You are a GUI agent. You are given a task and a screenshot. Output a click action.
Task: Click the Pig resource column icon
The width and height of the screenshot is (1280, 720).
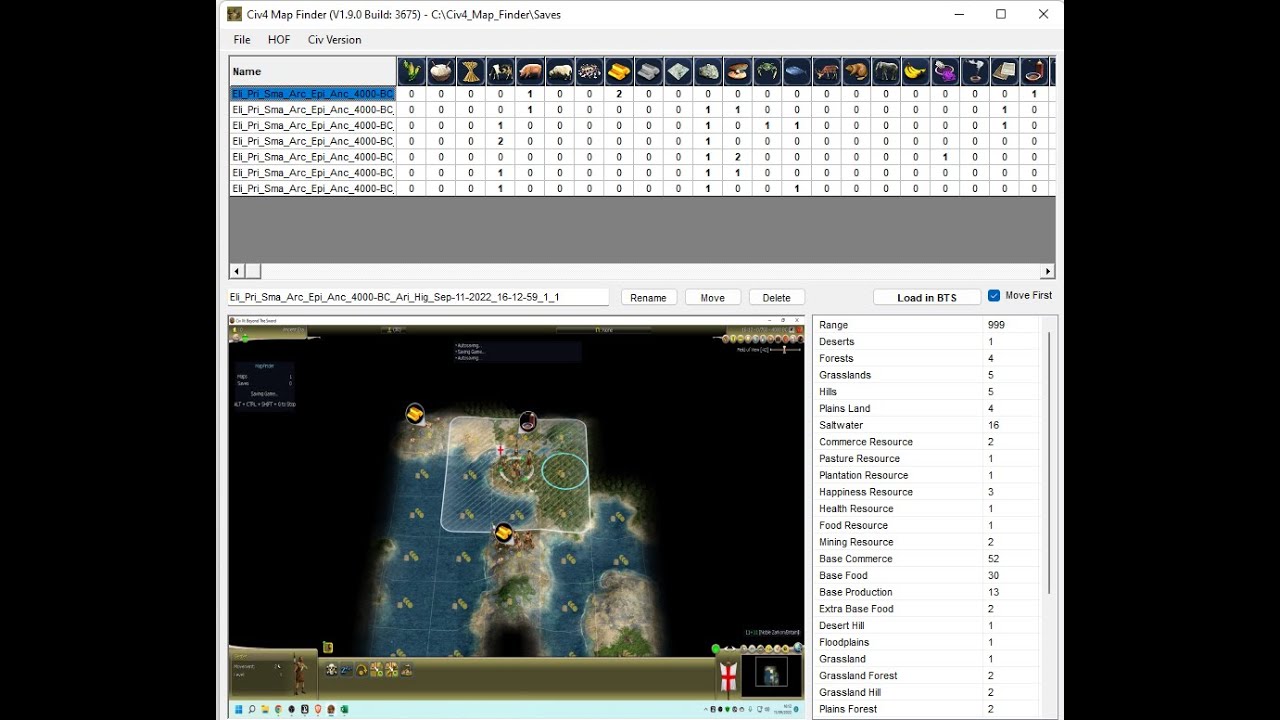coord(530,71)
